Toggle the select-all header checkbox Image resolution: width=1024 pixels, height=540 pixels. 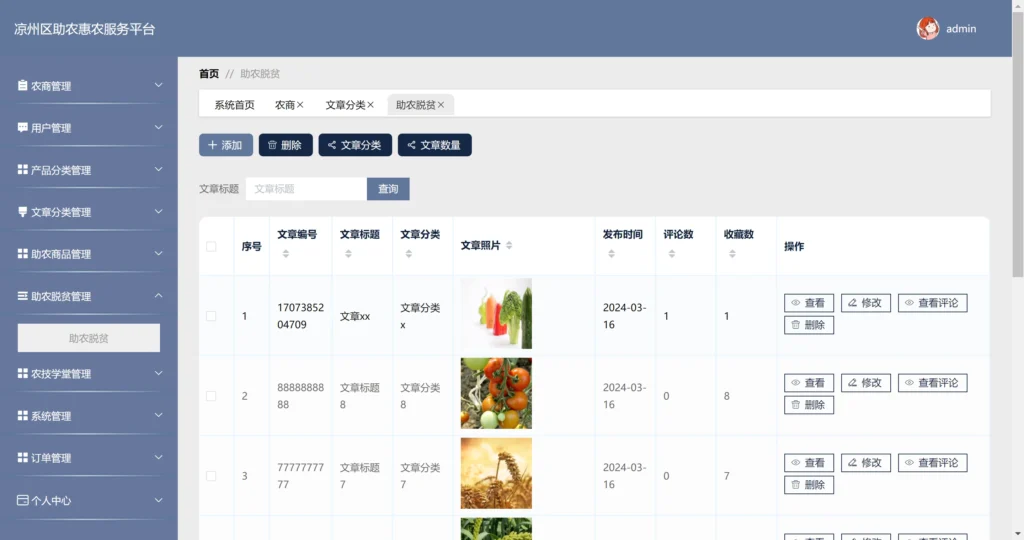(211, 246)
